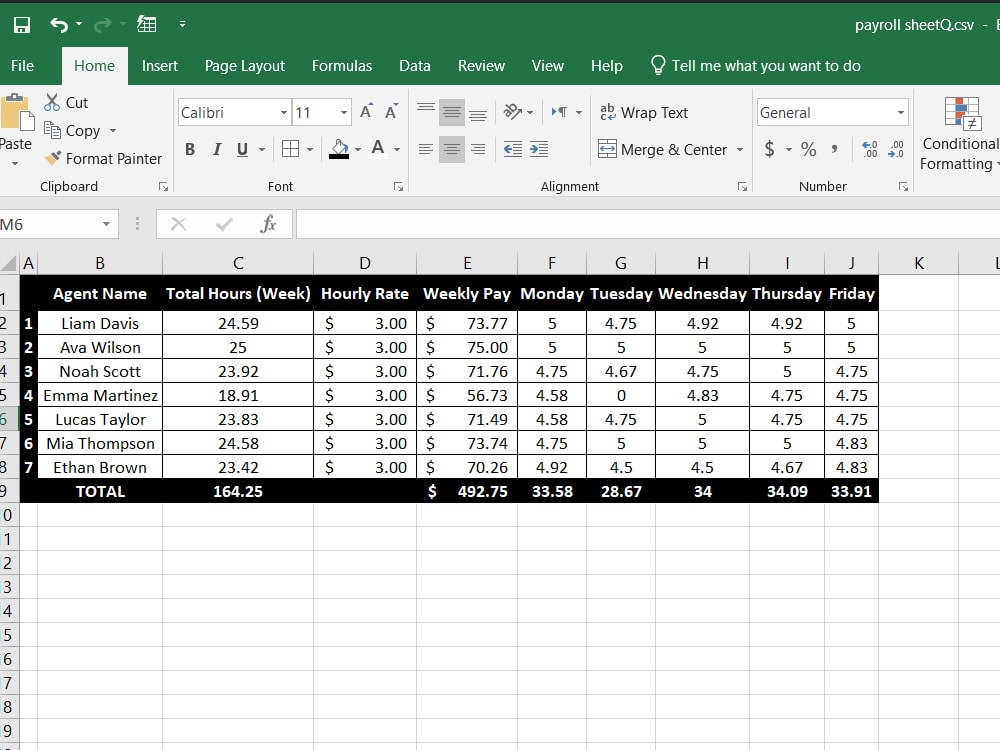Open the Borders options dropdown arrow
This screenshot has height=750, width=1000.
(x=310, y=150)
